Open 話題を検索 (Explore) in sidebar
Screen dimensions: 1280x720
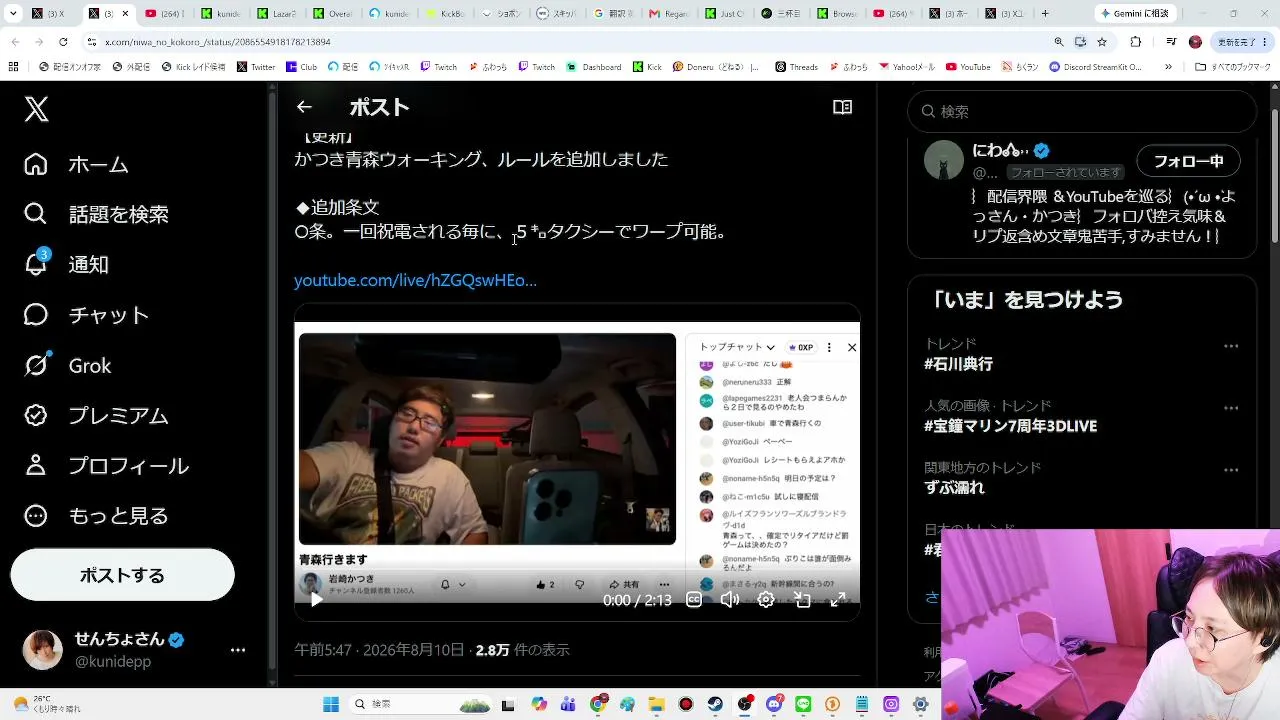(96, 214)
